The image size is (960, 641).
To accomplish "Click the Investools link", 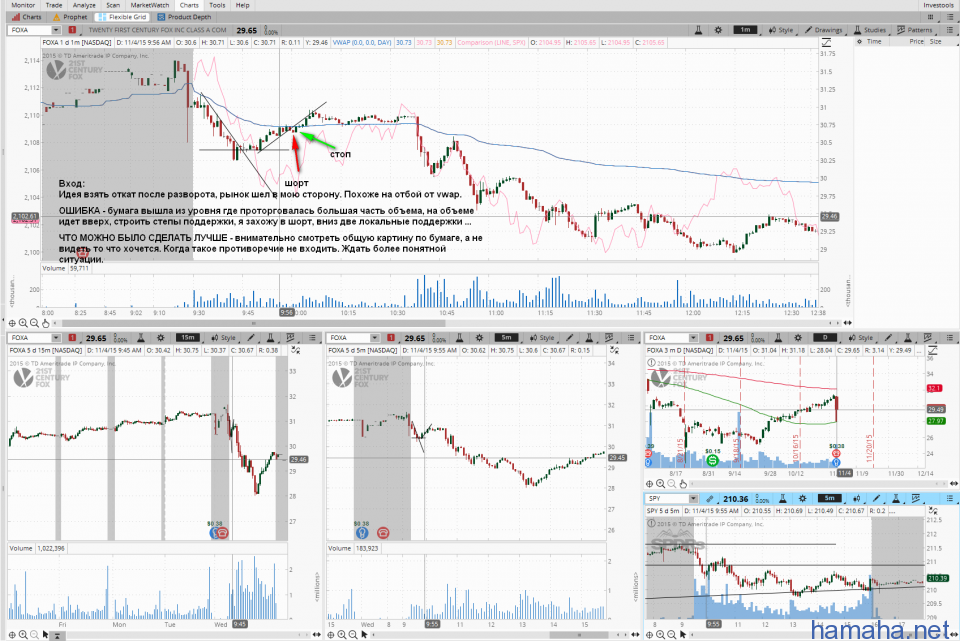I will [939, 5].
